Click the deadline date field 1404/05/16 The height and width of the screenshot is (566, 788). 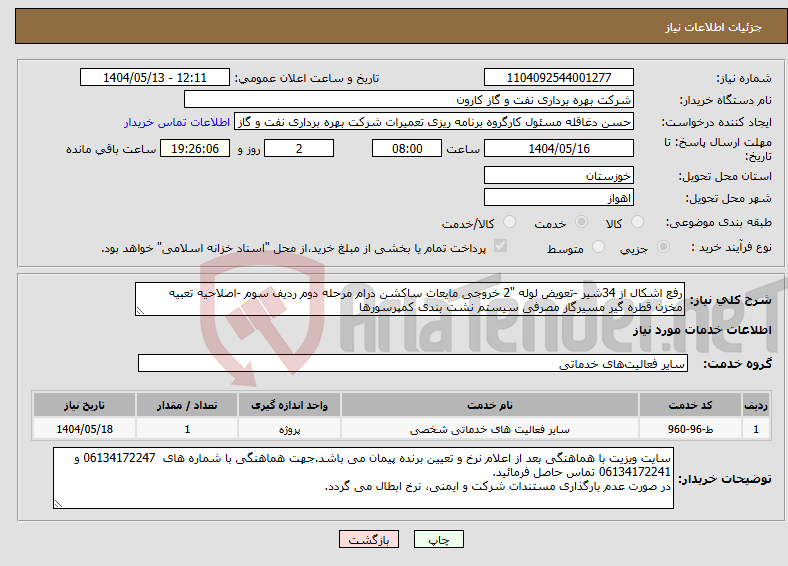coord(558,148)
